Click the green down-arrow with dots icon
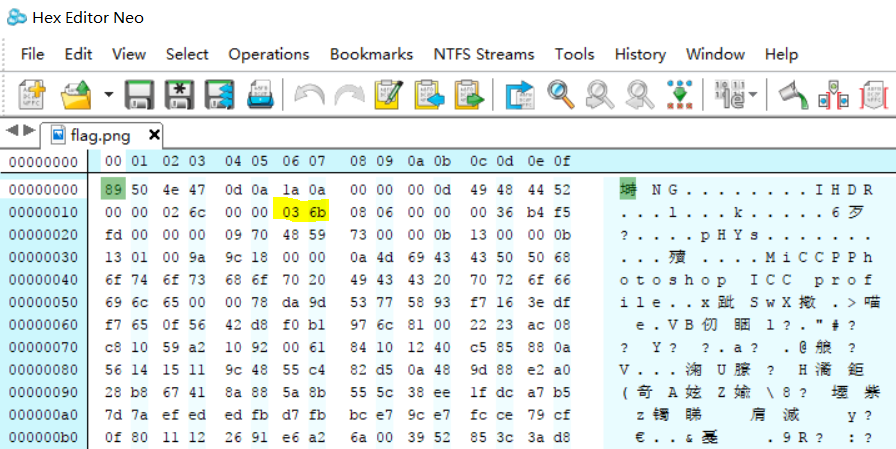 680,94
